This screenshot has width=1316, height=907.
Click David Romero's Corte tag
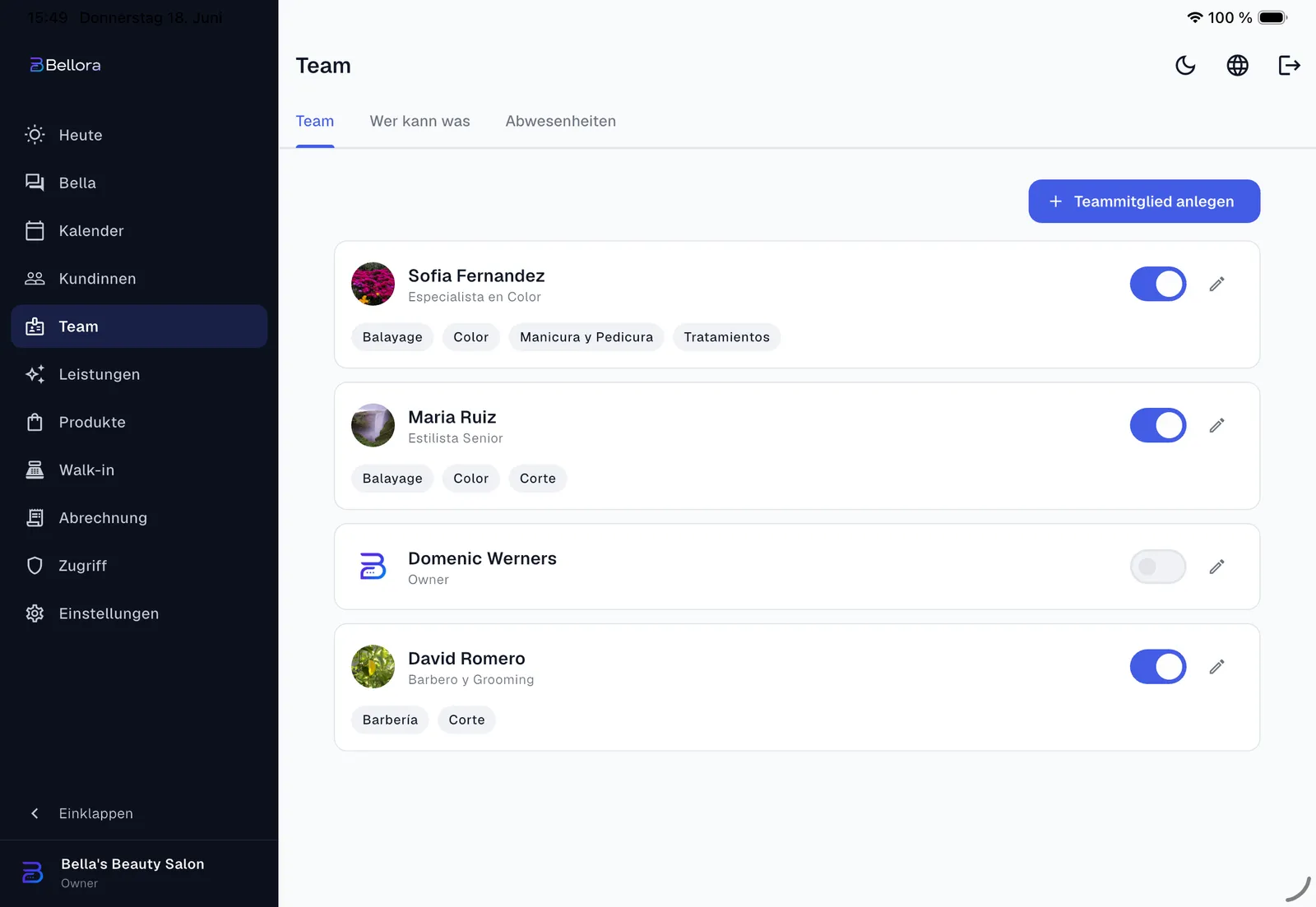click(x=466, y=720)
